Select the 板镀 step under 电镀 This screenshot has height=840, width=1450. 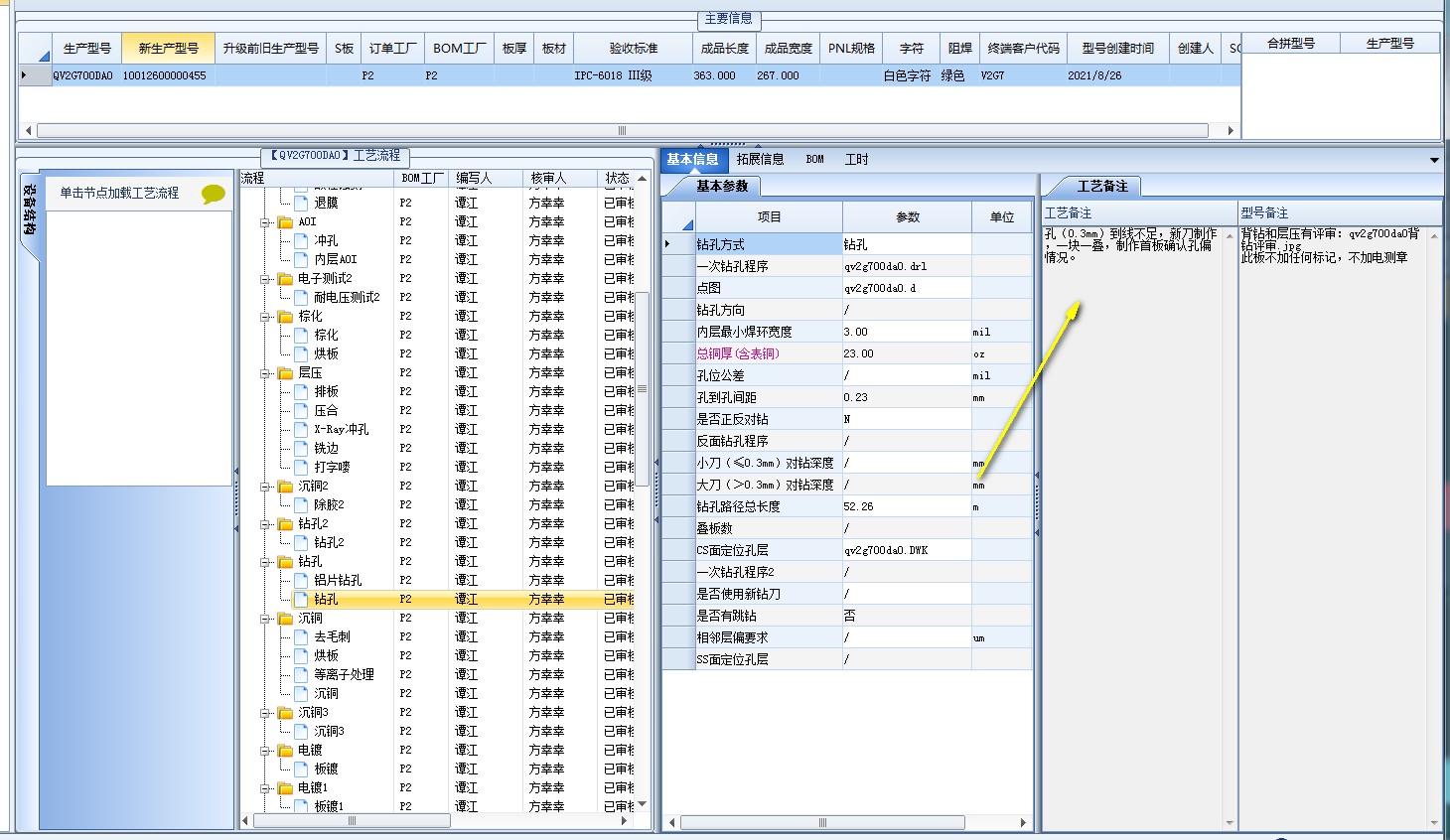point(326,769)
